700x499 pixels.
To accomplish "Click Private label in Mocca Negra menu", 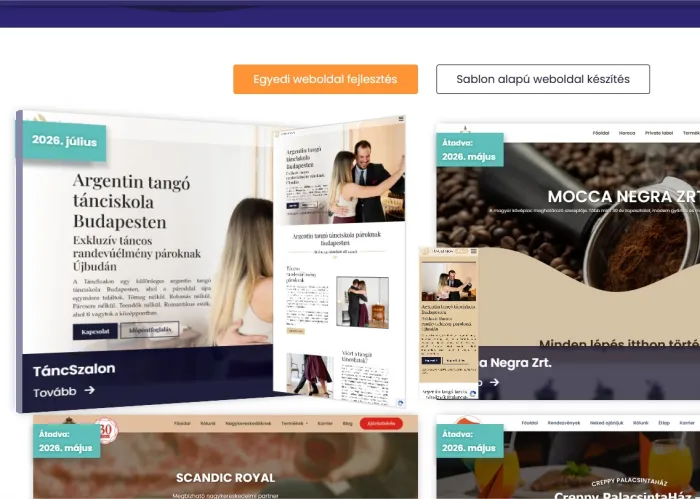I will pos(658,133).
